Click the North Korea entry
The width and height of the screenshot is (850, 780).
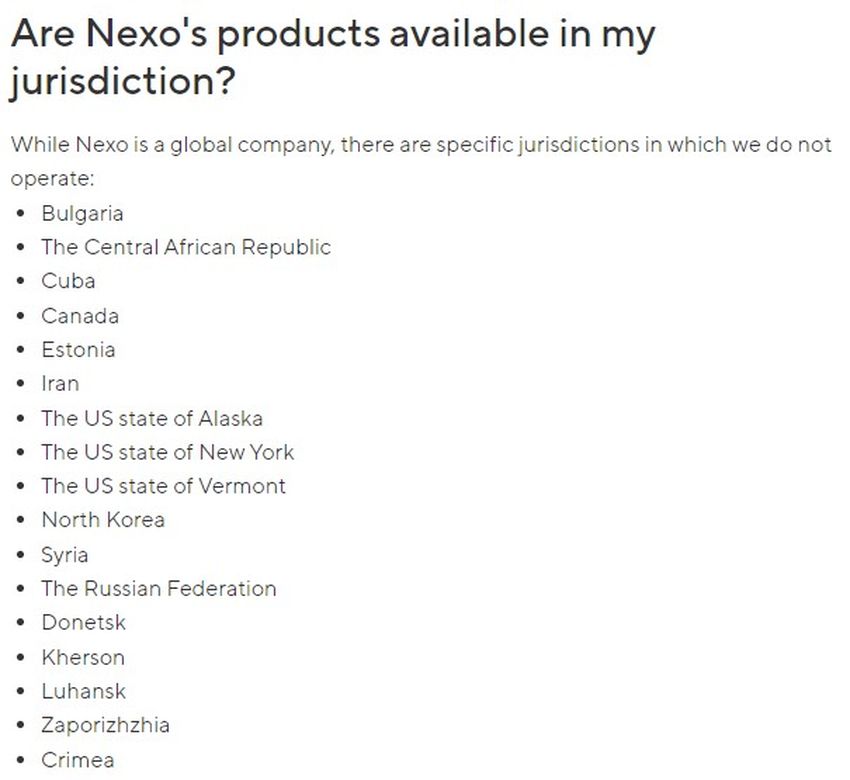pyautogui.click(x=103, y=520)
